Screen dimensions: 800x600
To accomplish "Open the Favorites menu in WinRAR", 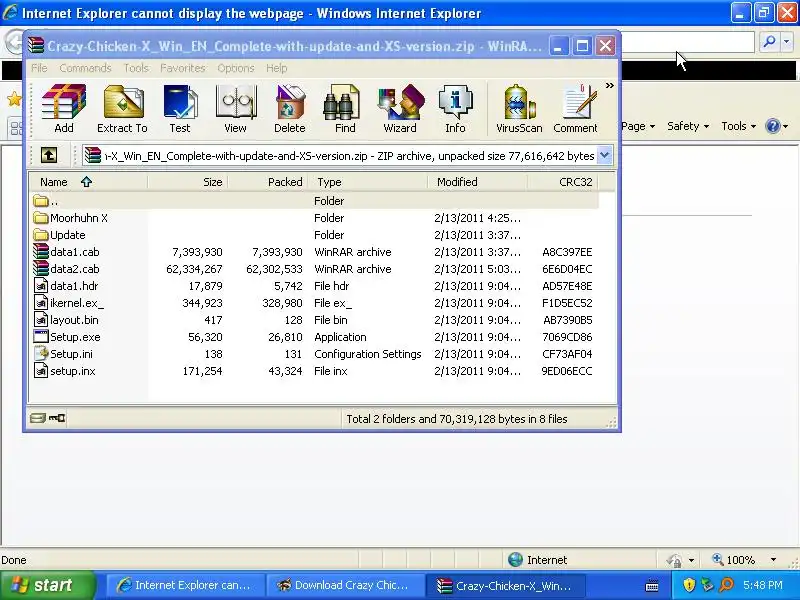I will click(x=183, y=68).
